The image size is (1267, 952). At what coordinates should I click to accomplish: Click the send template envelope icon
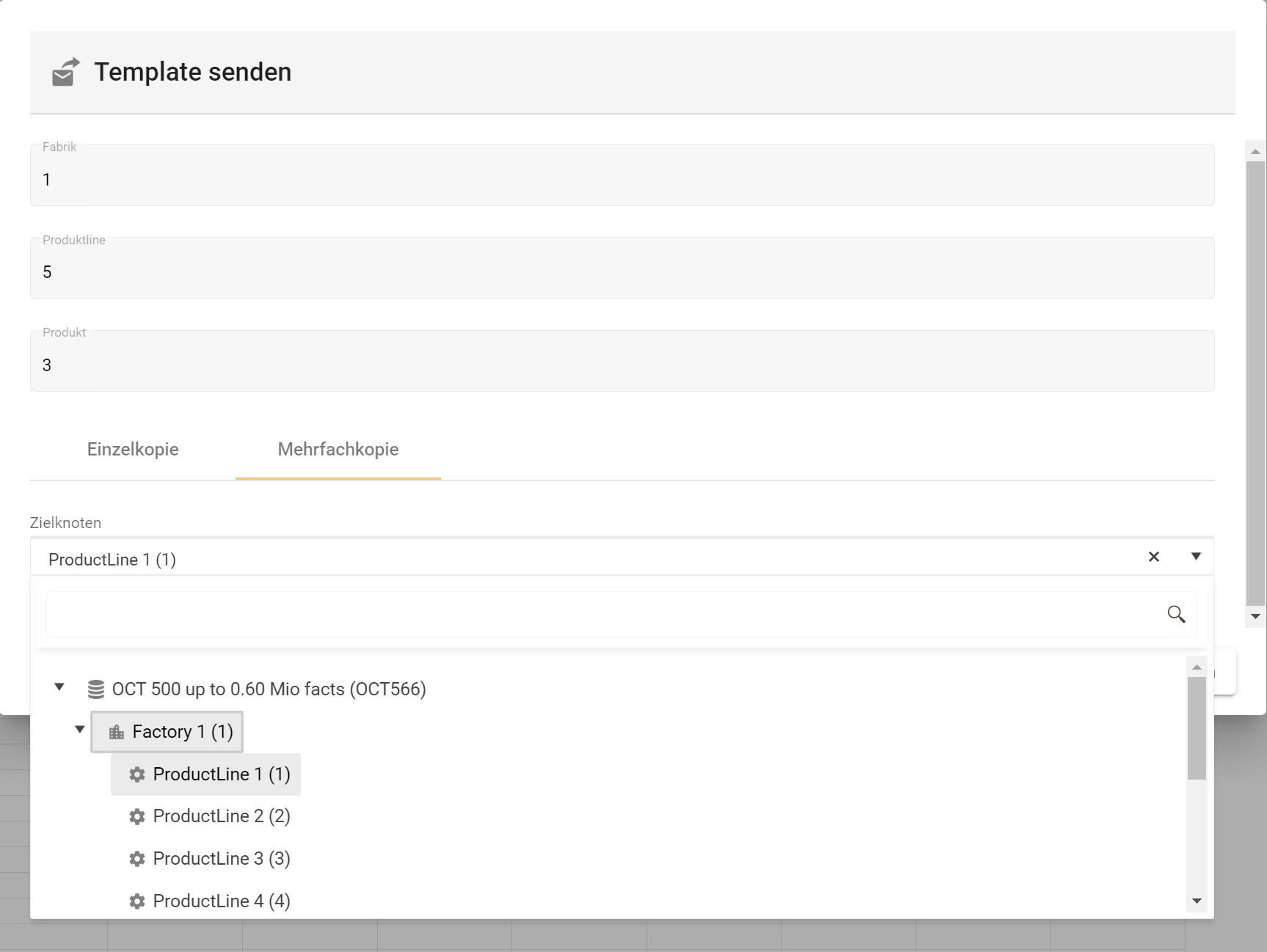65,73
